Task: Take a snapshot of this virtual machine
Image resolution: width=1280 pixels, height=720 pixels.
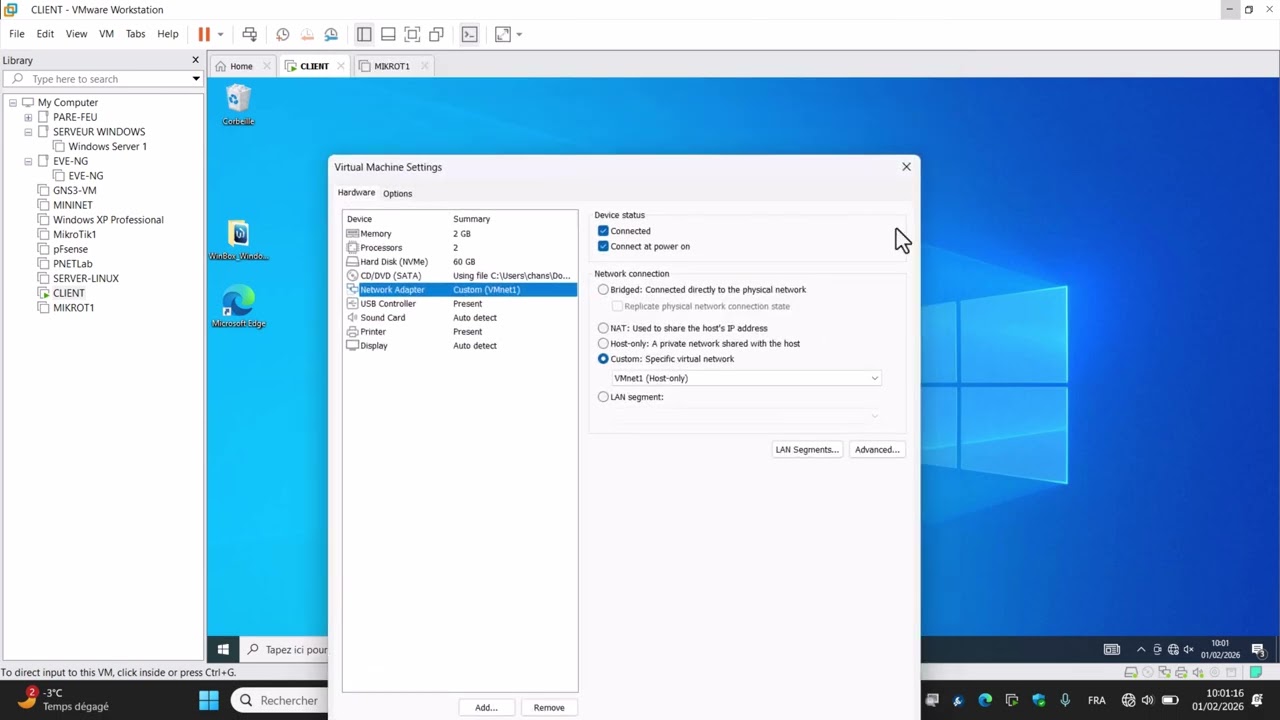Action: (x=283, y=34)
